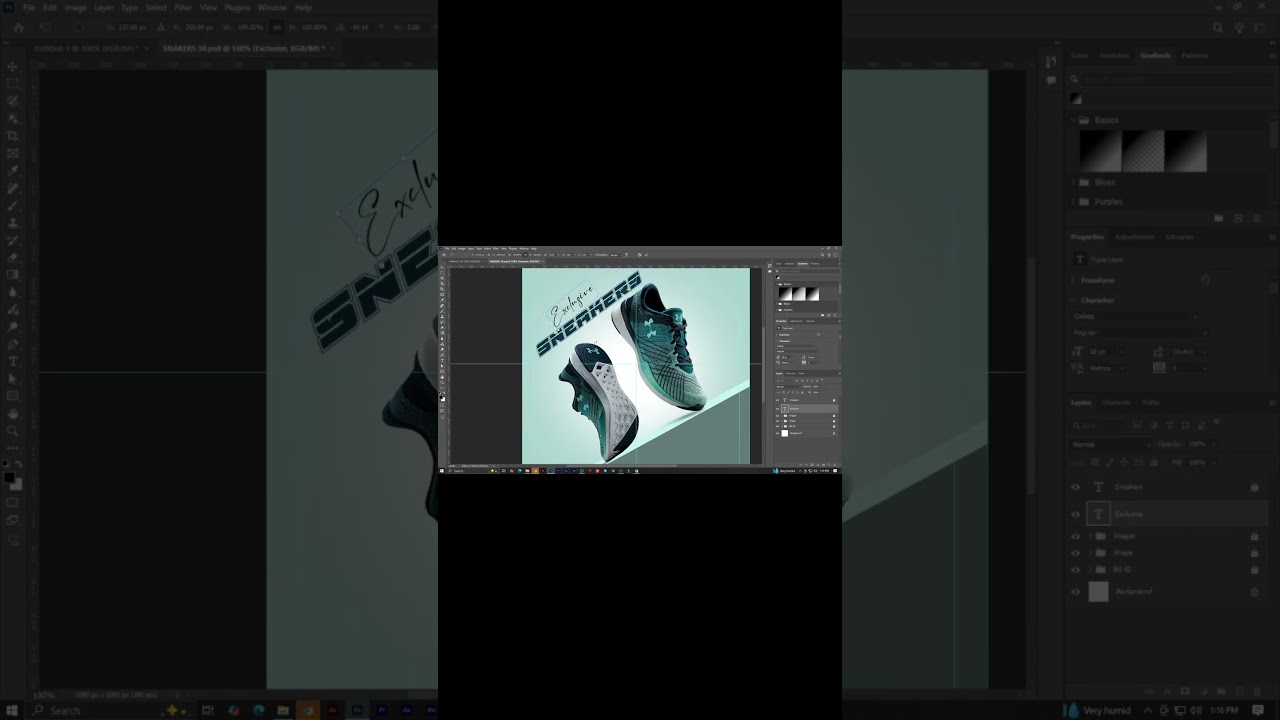This screenshot has height=720, width=1280.
Task: Toggle lock on Sneakers layer in background panel
Action: pyautogui.click(x=1254, y=487)
